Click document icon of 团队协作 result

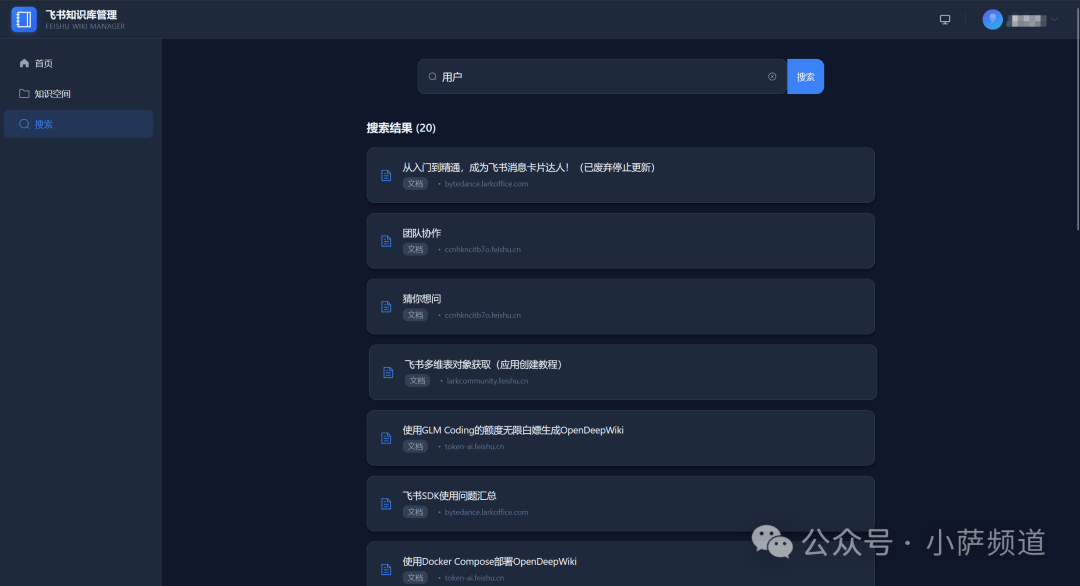click(x=386, y=241)
